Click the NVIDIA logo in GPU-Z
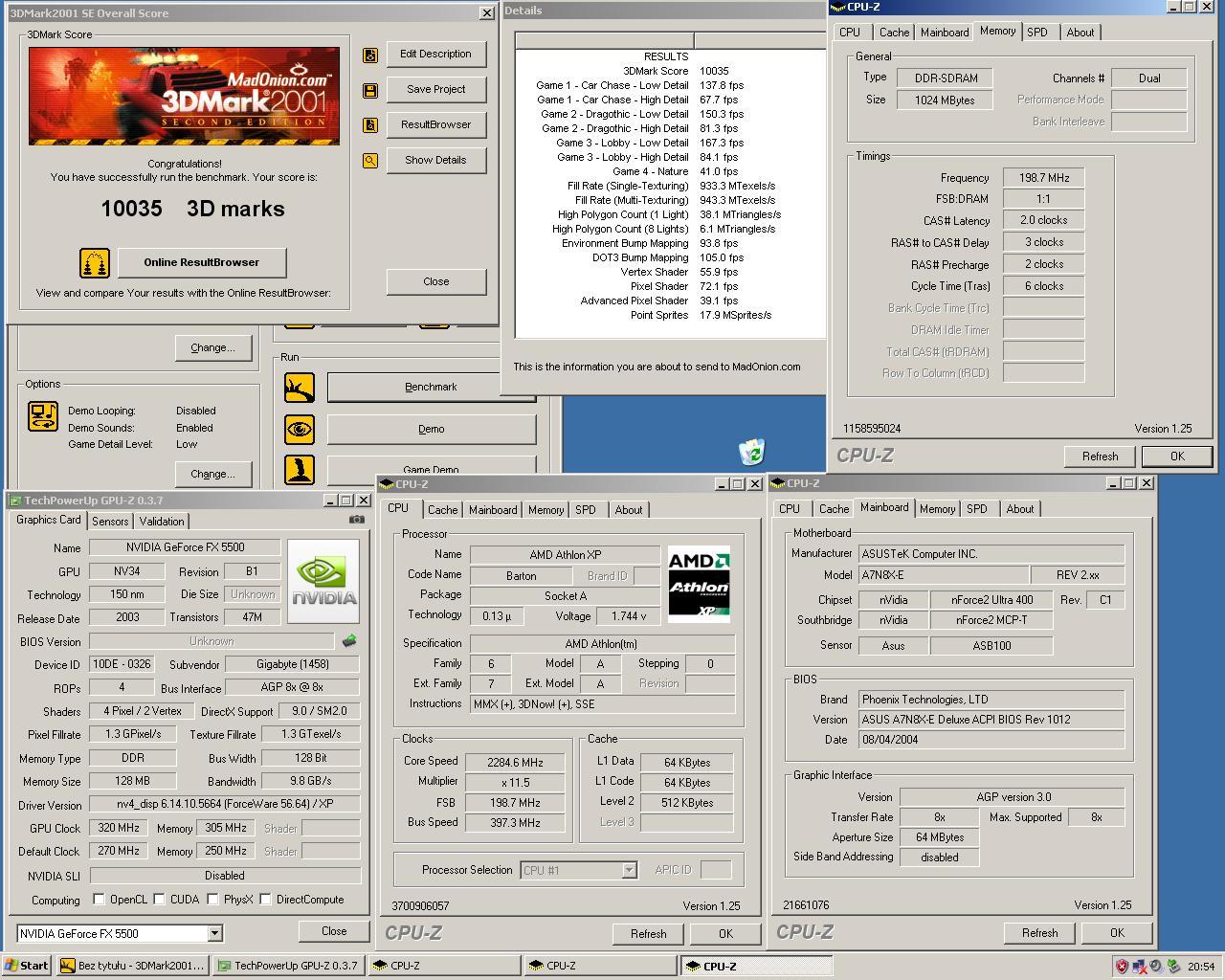The height and width of the screenshot is (980, 1225). tap(323, 579)
